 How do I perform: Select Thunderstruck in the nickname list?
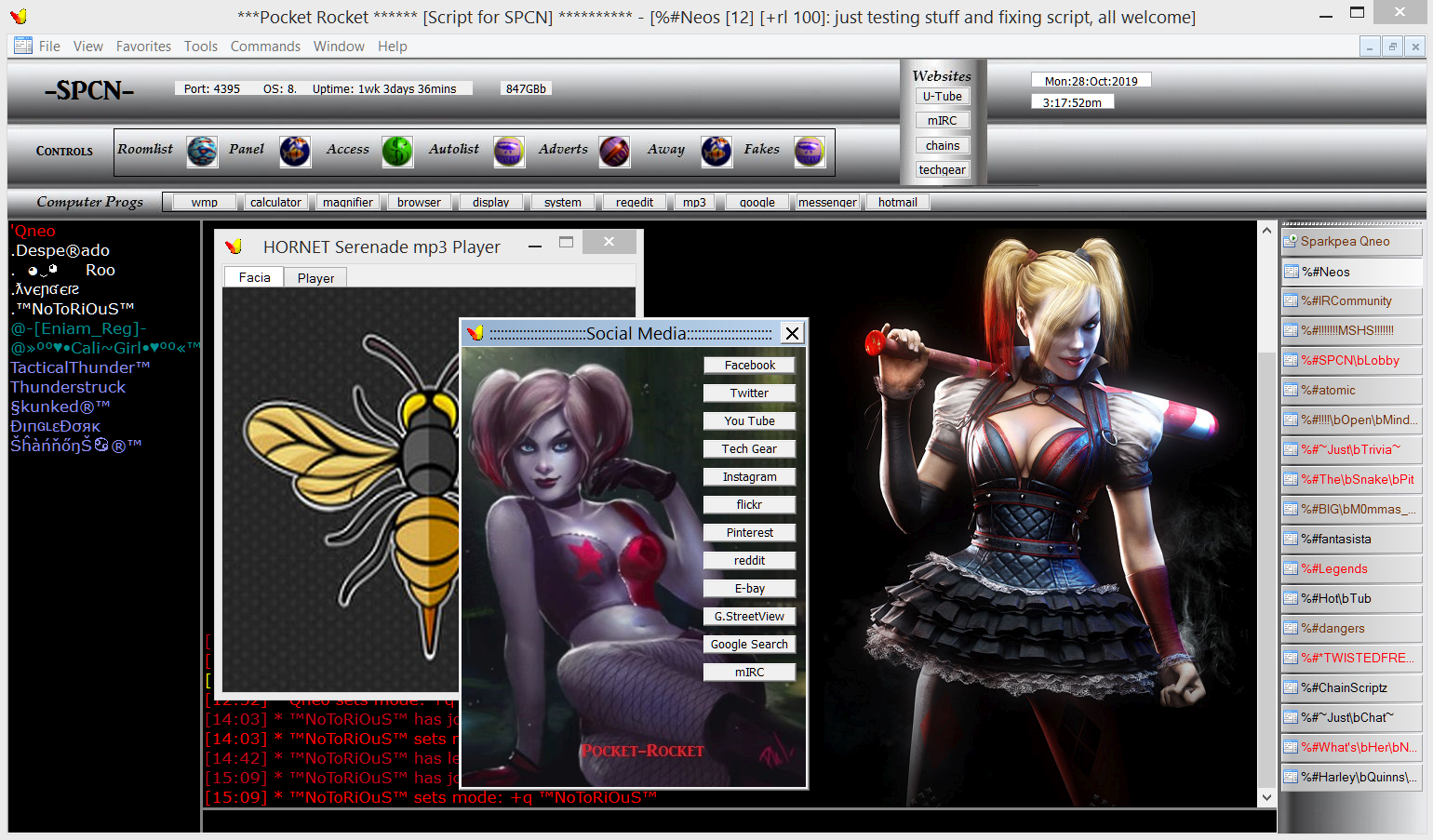coord(68,387)
